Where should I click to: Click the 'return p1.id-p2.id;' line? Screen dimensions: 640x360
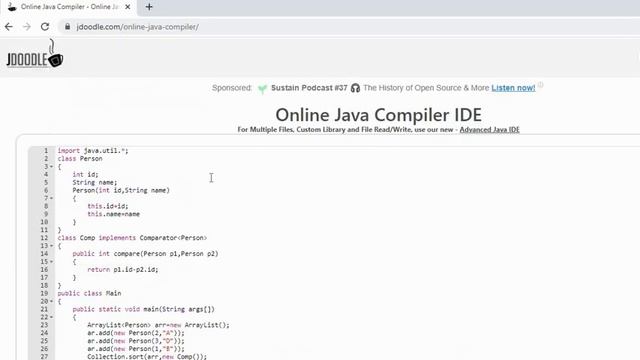[122, 270]
